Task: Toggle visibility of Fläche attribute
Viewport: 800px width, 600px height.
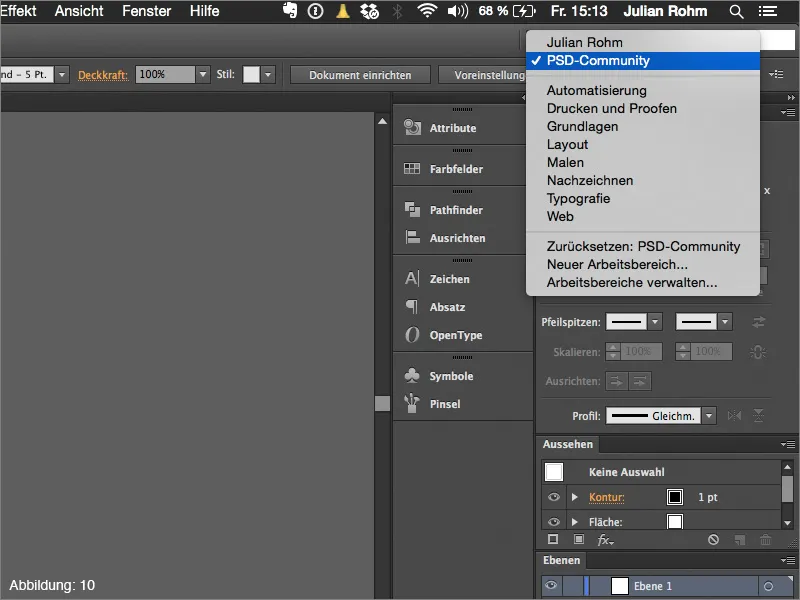Action: (554, 521)
